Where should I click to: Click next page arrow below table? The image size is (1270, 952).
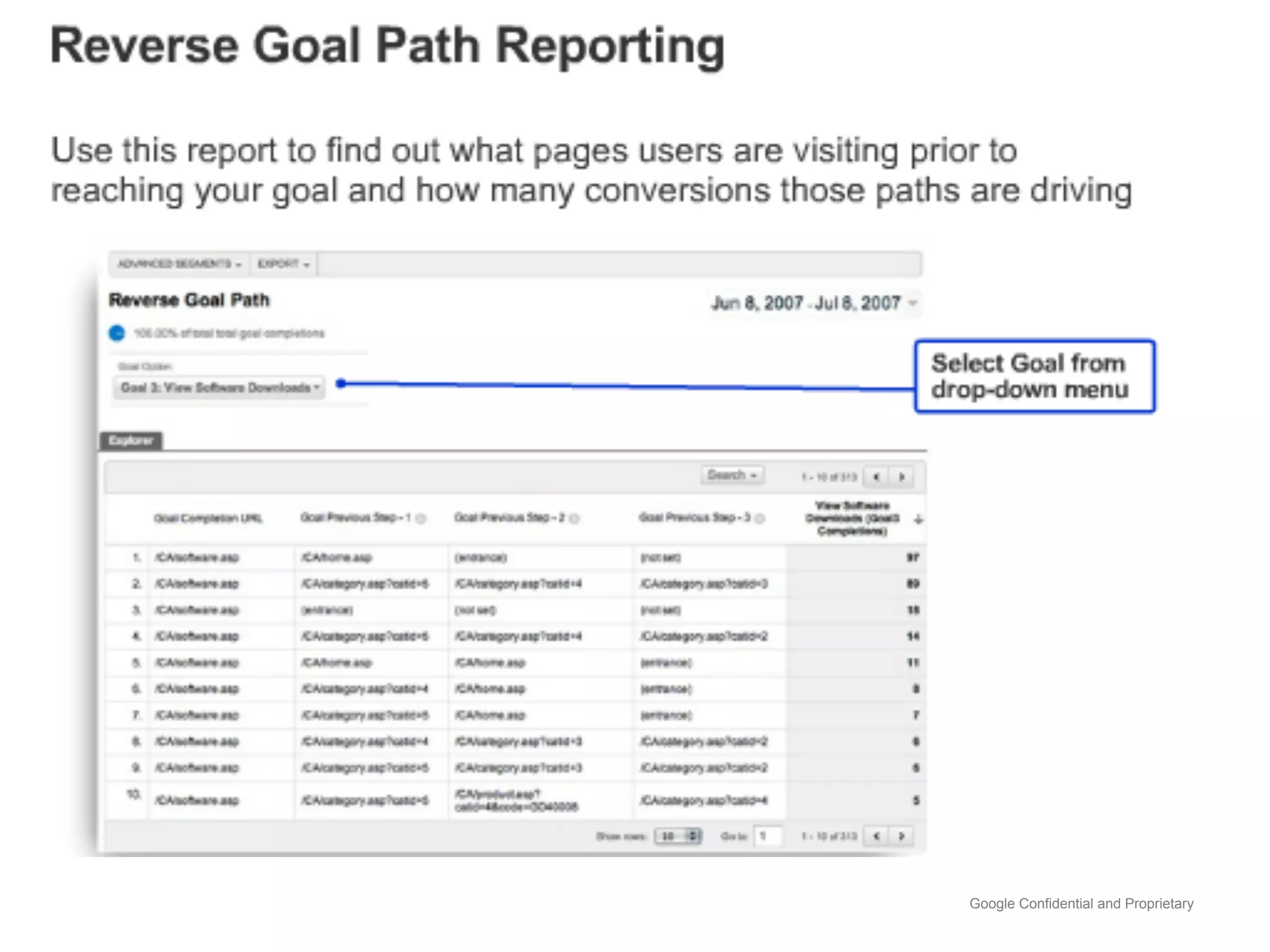(902, 836)
